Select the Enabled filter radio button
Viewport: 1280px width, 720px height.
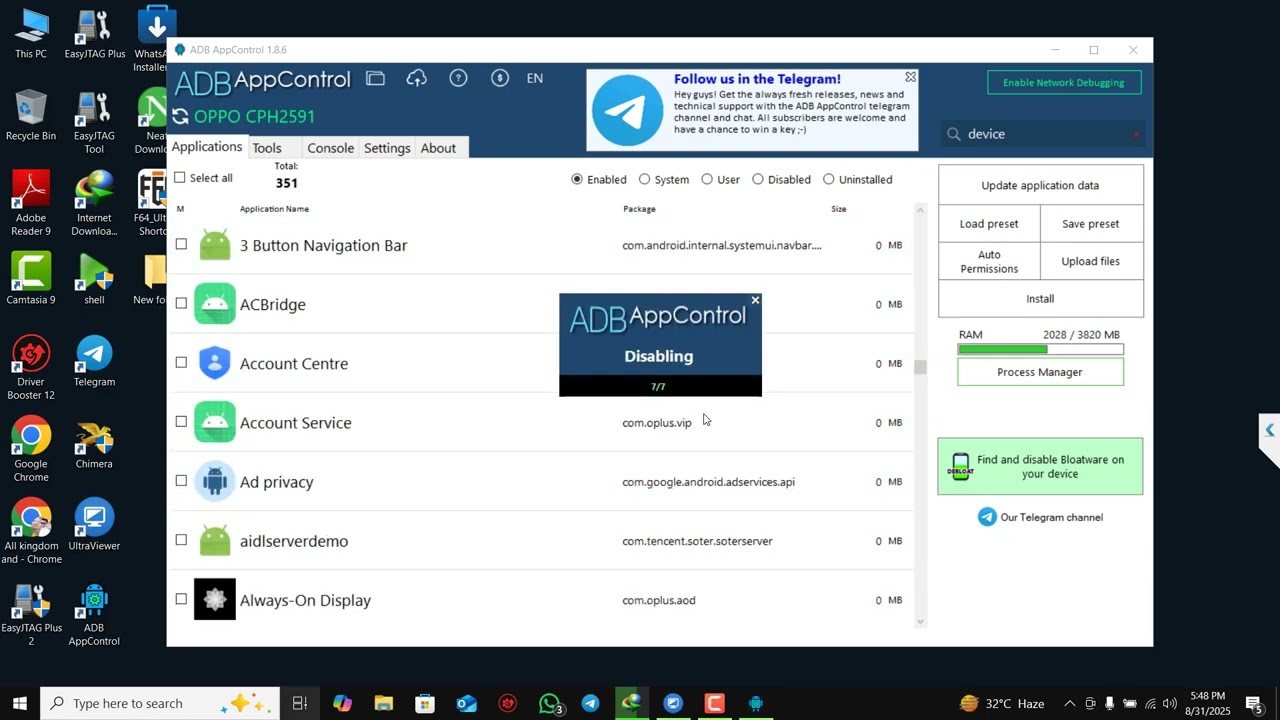pyautogui.click(x=577, y=179)
